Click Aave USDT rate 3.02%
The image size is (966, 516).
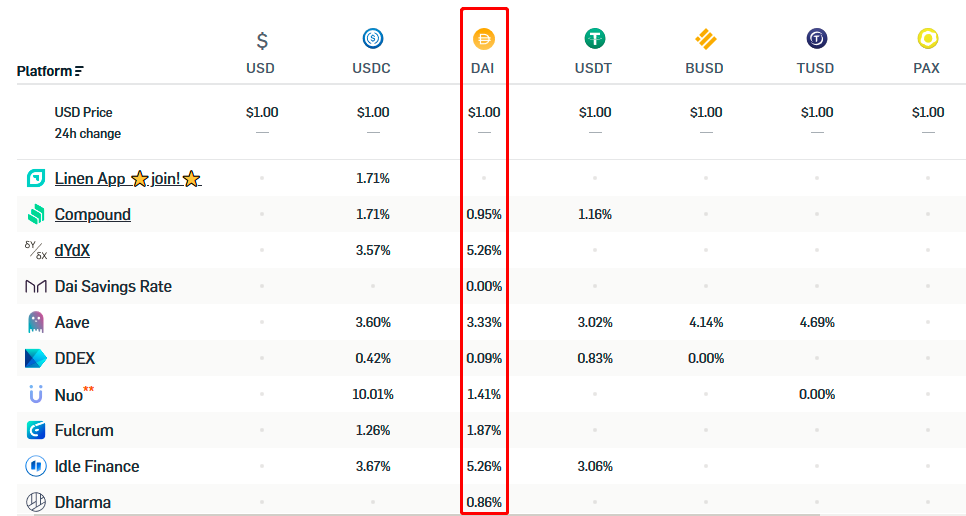595,322
